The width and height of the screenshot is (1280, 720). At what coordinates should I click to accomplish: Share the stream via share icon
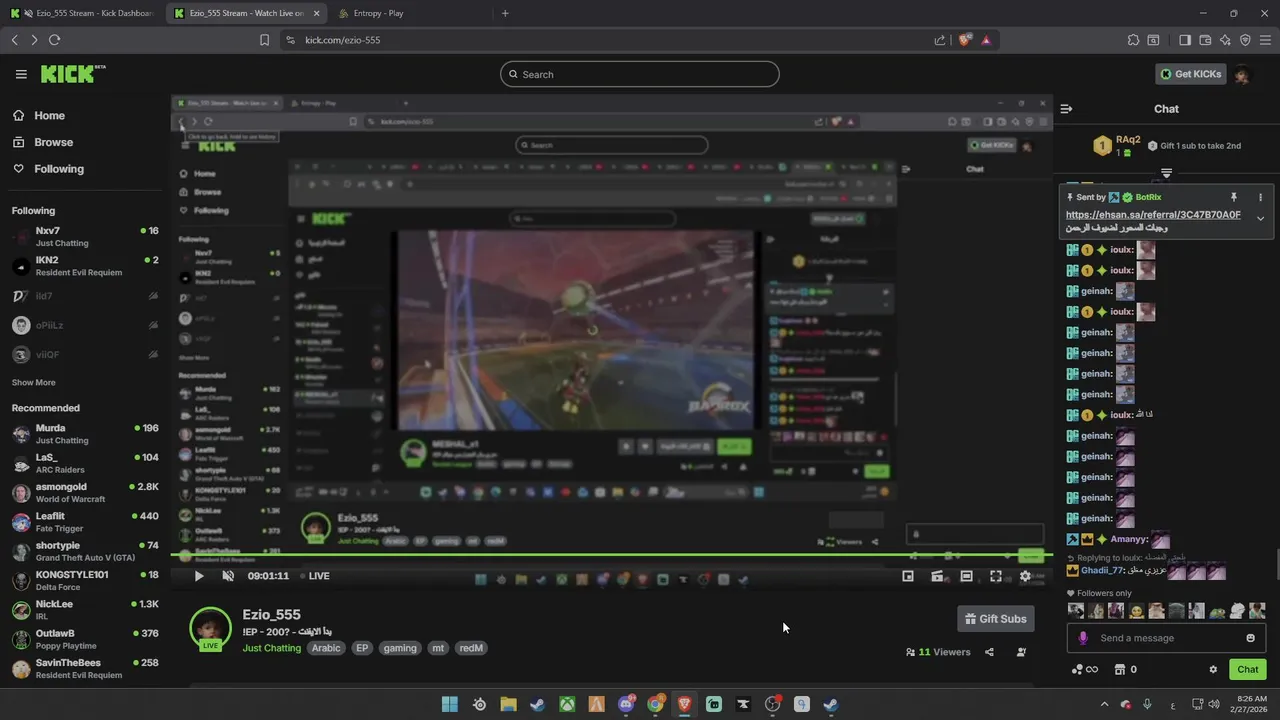point(989,652)
